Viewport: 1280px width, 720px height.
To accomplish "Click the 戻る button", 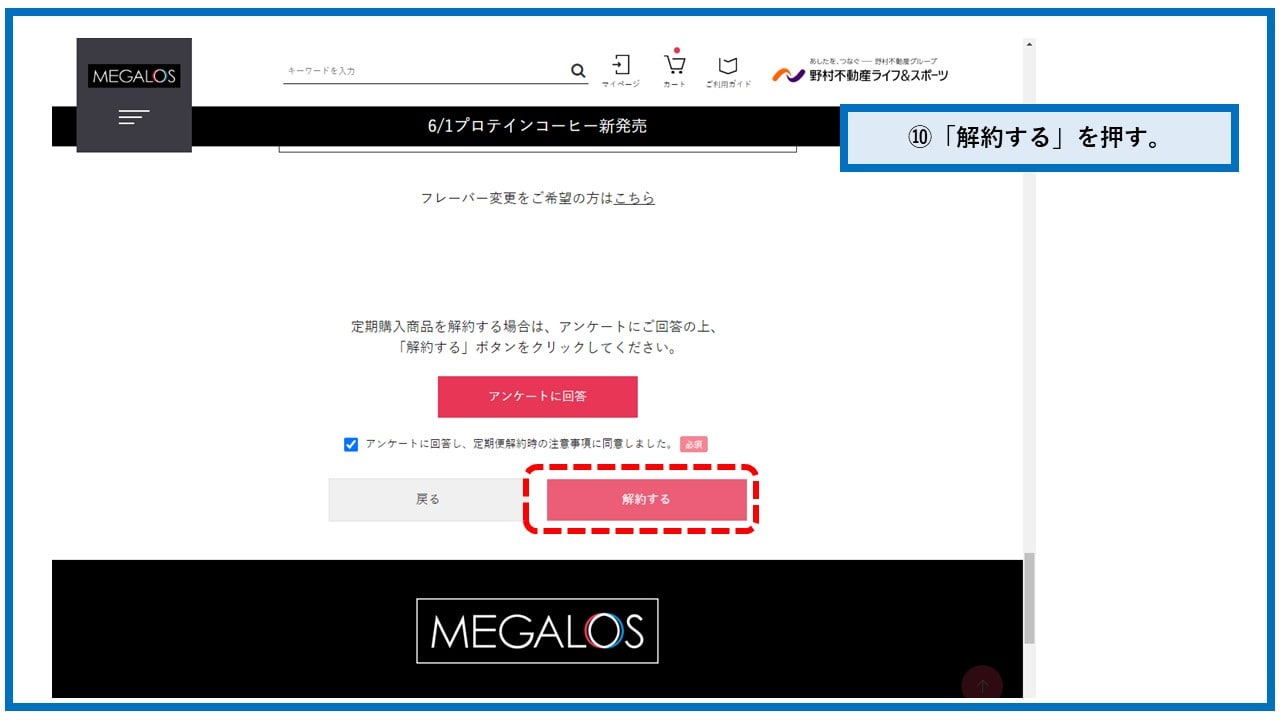I will pyautogui.click(x=428, y=499).
